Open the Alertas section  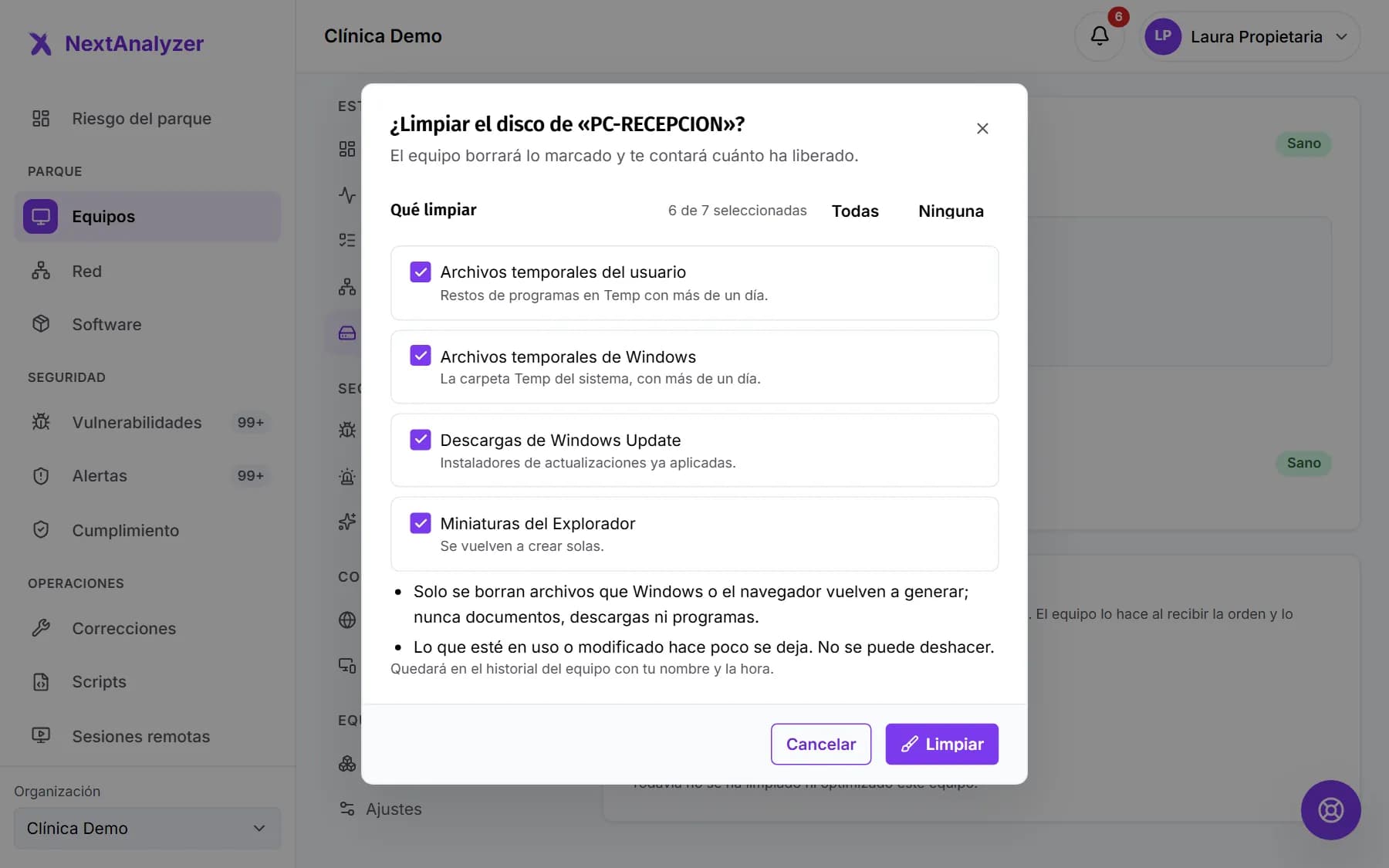tap(147, 475)
